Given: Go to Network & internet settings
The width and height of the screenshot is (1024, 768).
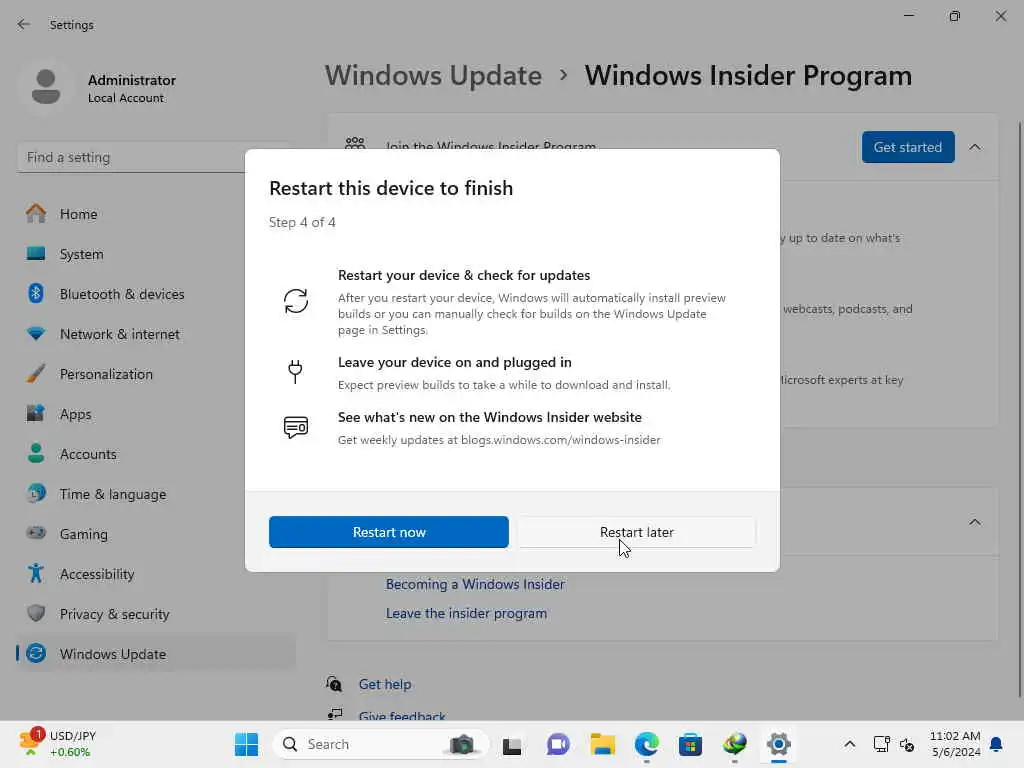Looking at the screenshot, I should coord(155,334).
